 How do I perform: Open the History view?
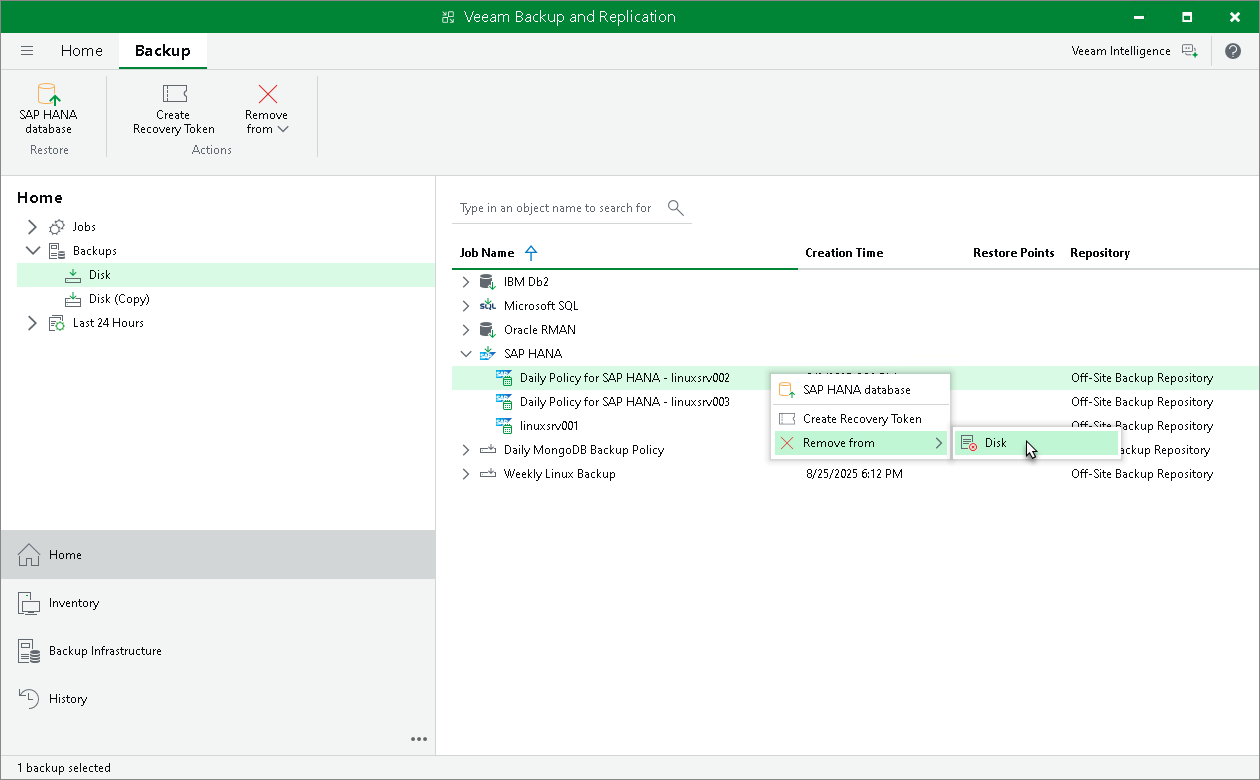pyautogui.click(x=68, y=699)
